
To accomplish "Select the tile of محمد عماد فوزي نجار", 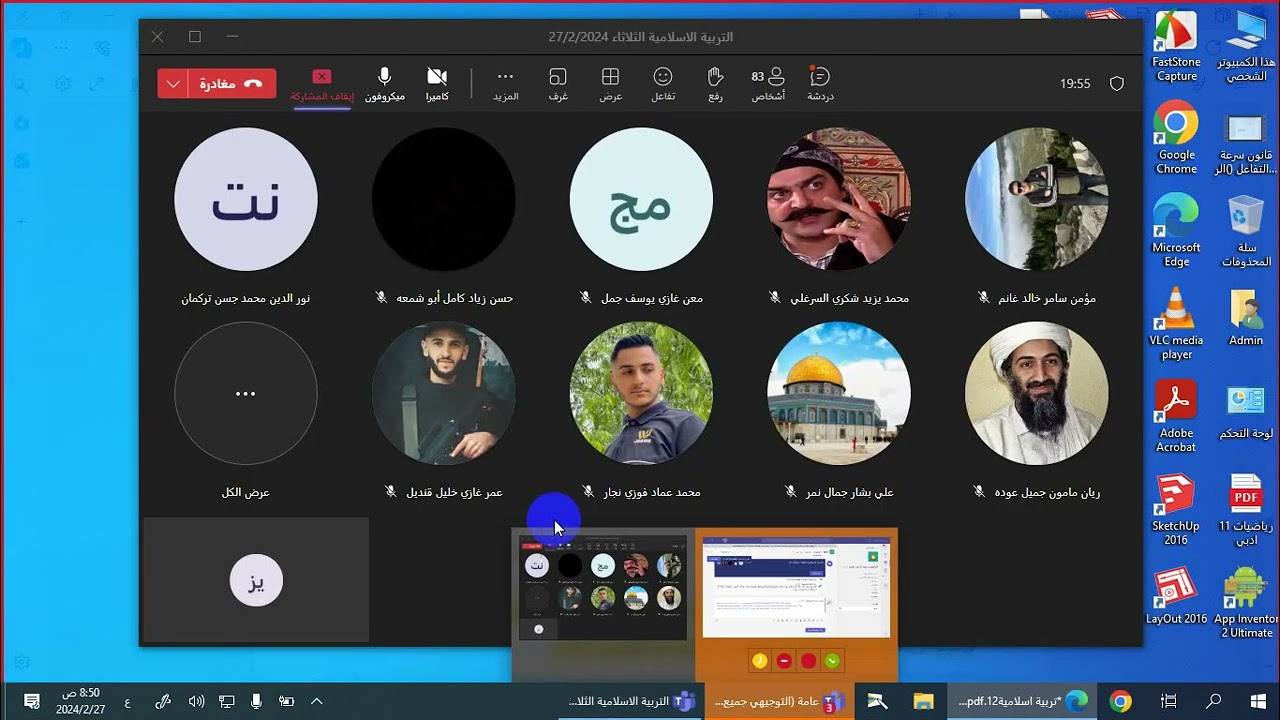I will point(641,393).
